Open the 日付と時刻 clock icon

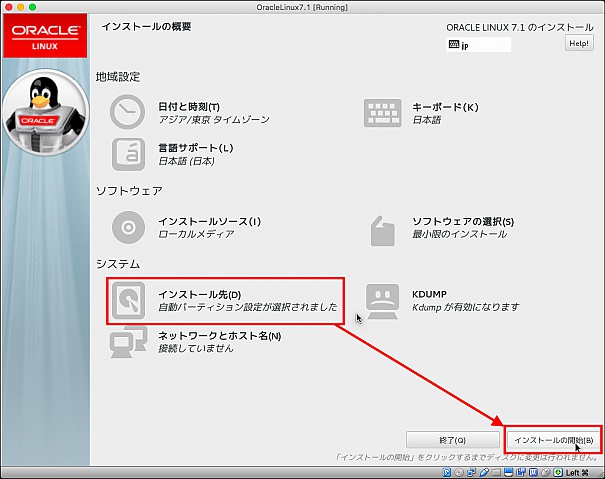coord(127,112)
